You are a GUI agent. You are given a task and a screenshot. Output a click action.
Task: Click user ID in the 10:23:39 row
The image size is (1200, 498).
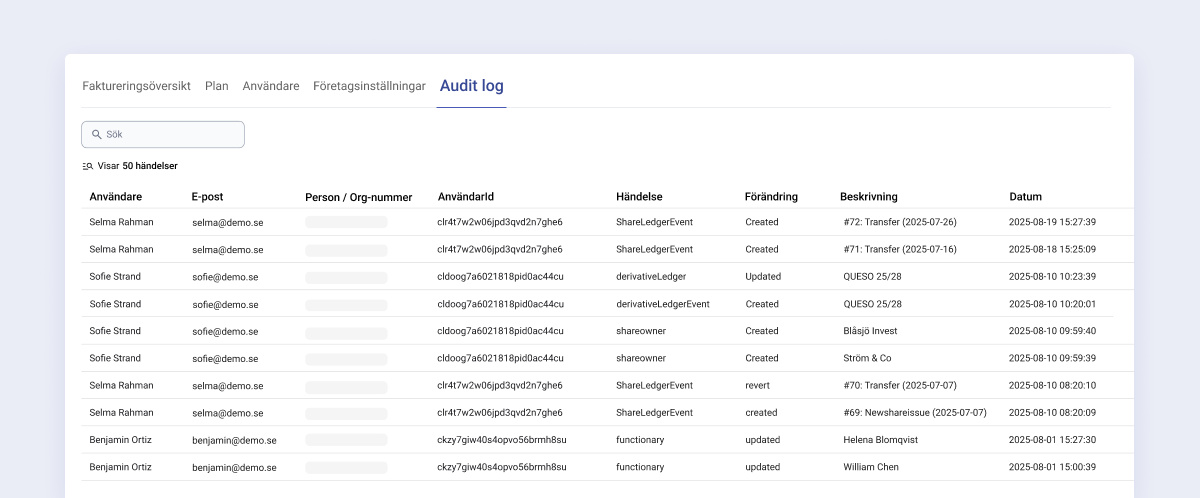501,276
